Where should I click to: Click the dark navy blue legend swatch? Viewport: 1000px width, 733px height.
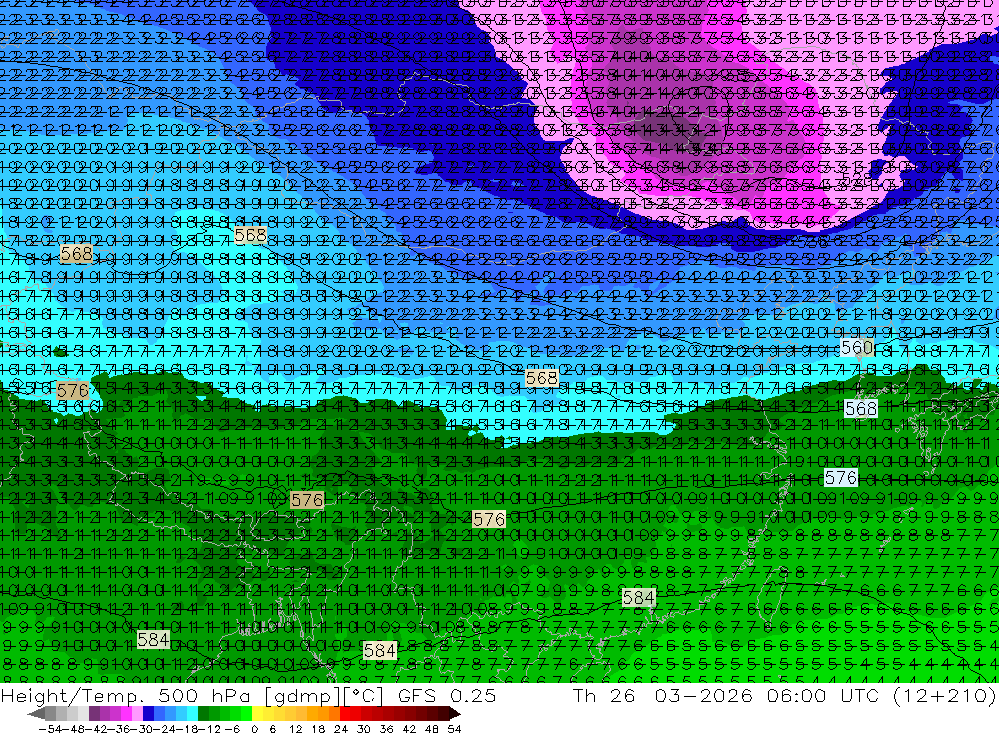[149, 714]
